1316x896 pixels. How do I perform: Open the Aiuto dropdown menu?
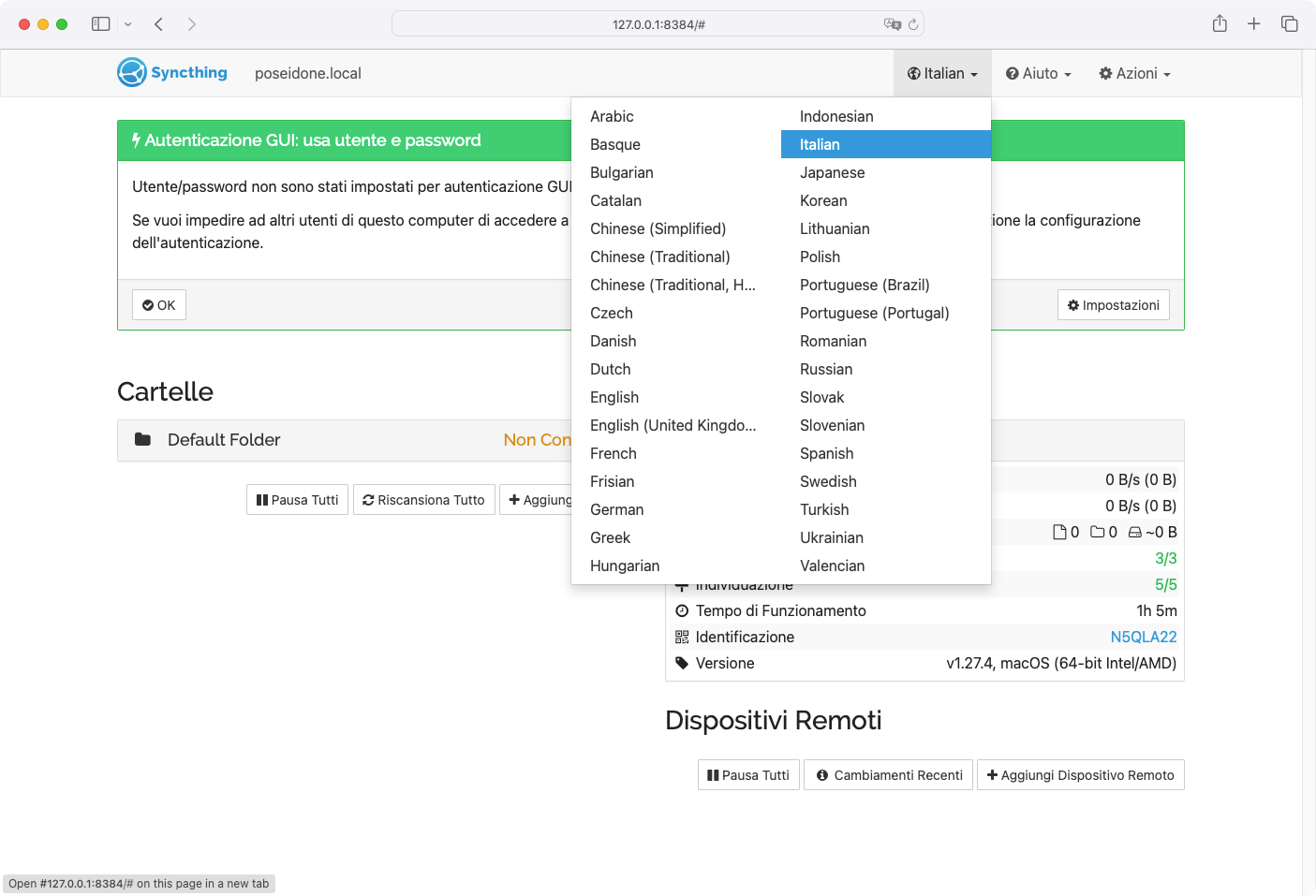pos(1039,74)
